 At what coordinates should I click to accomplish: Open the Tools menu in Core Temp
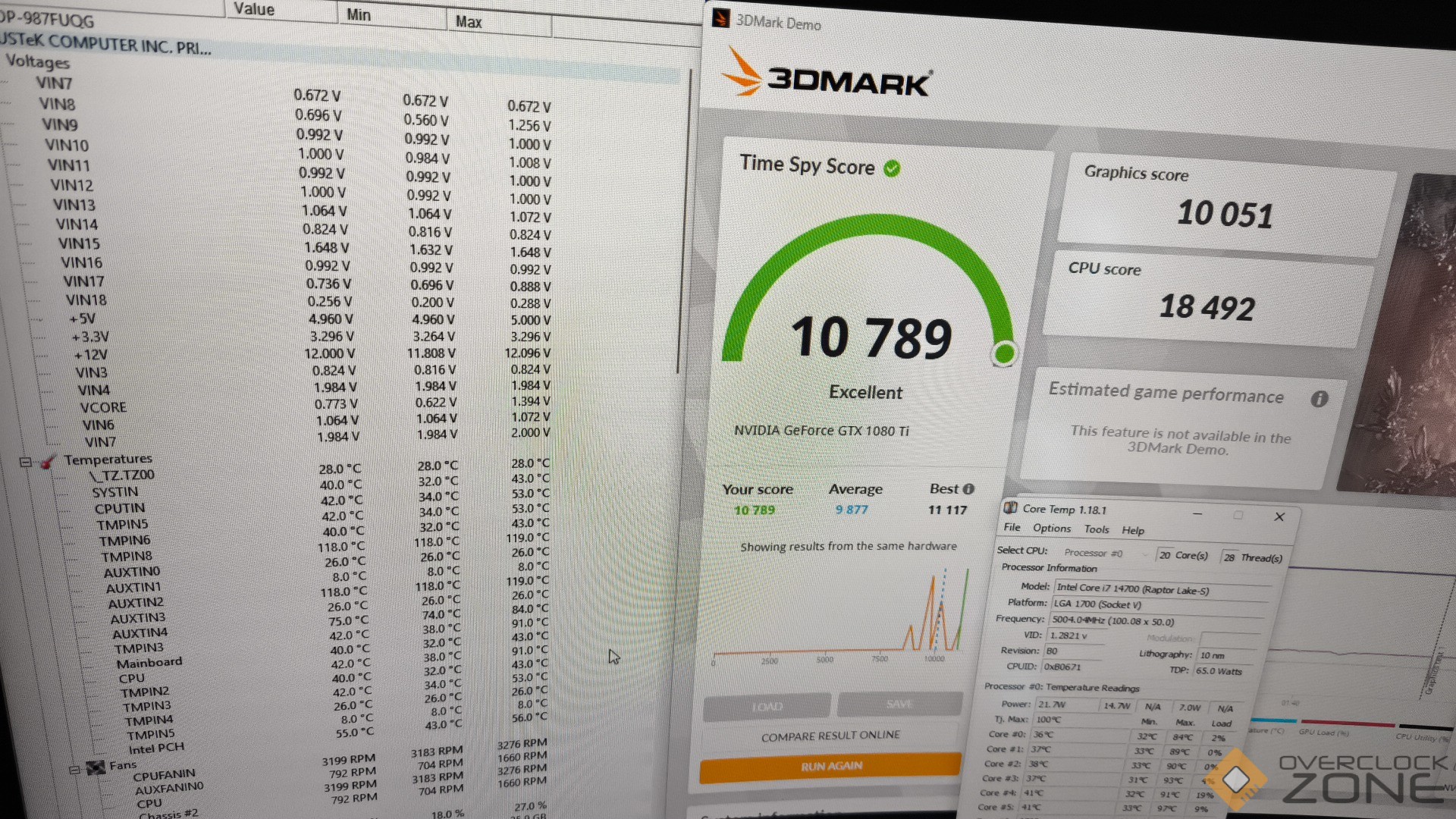pos(1096,529)
